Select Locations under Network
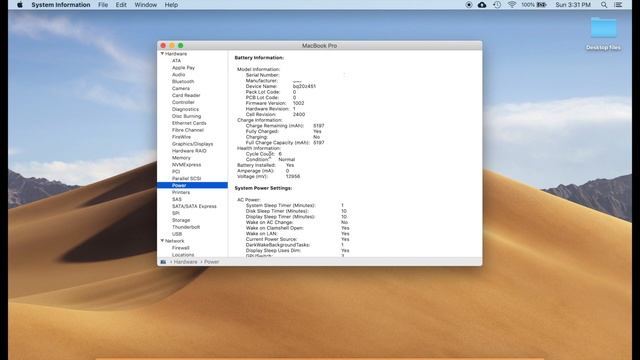 pyautogui.click(x=183, y=255)
